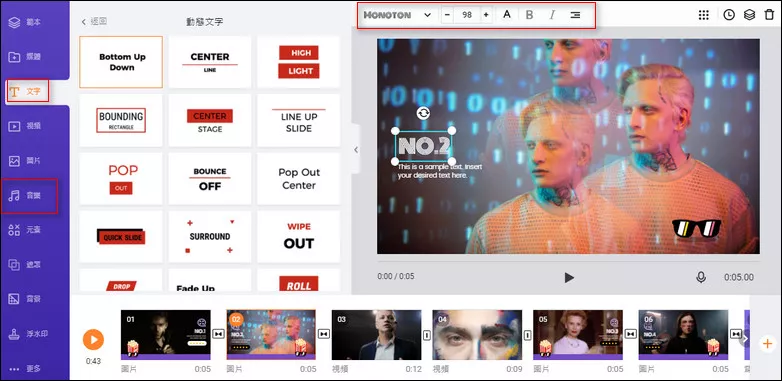Open transition between scenes 04 and 05
This screenshot has height=381, width=782.
coord(528,335)
